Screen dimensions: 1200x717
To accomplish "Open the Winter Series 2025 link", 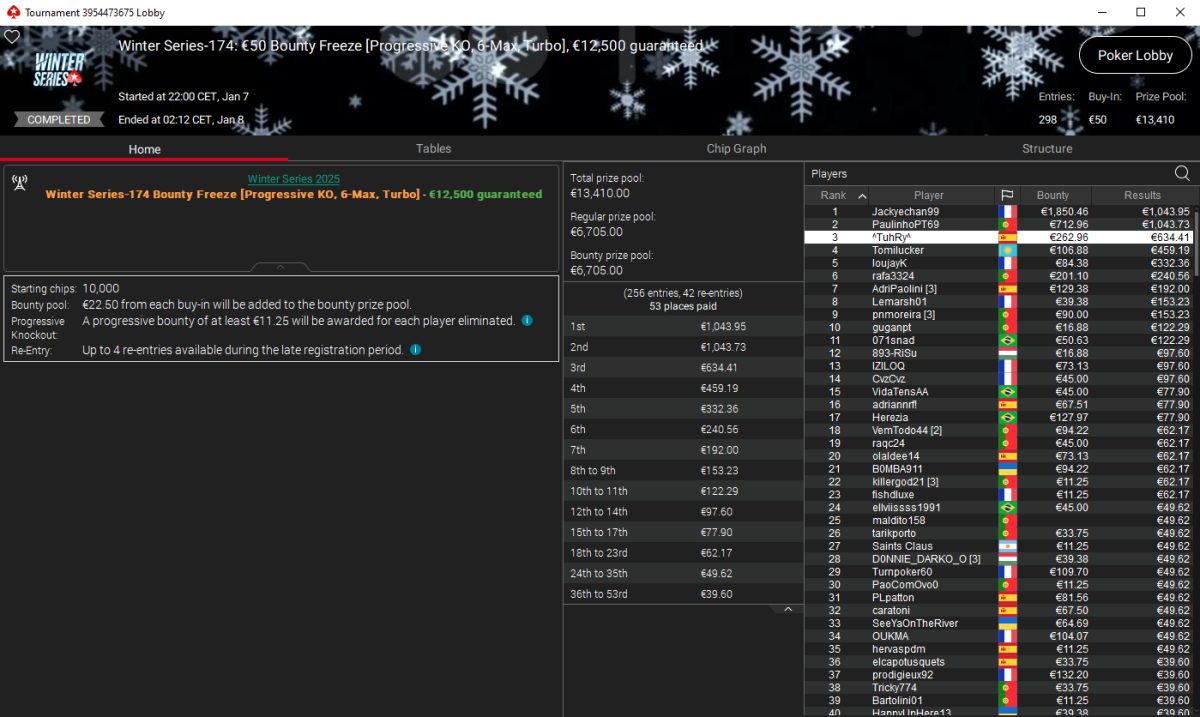I will tap(293, 179).
